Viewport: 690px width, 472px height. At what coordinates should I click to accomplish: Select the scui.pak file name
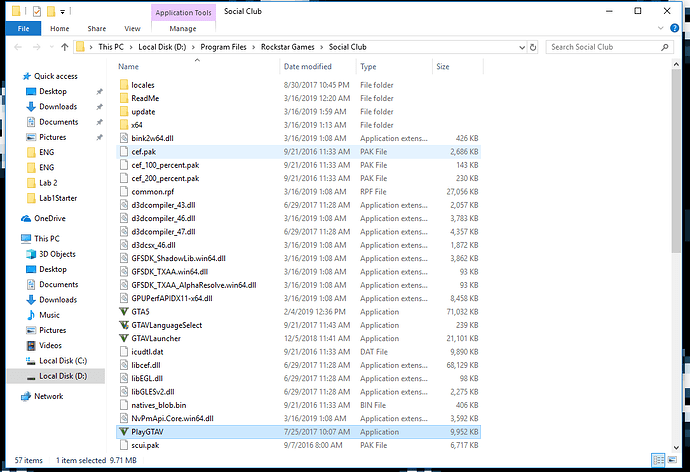(x=145, y=445)
